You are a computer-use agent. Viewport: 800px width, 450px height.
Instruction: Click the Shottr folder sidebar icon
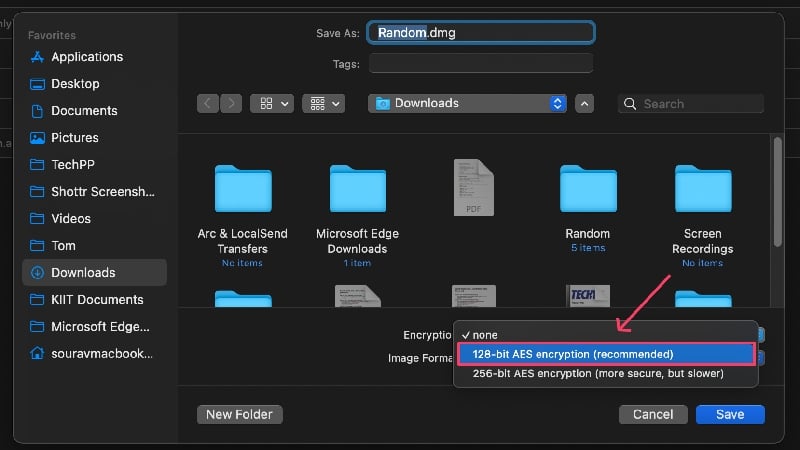[x=37, y=192]
